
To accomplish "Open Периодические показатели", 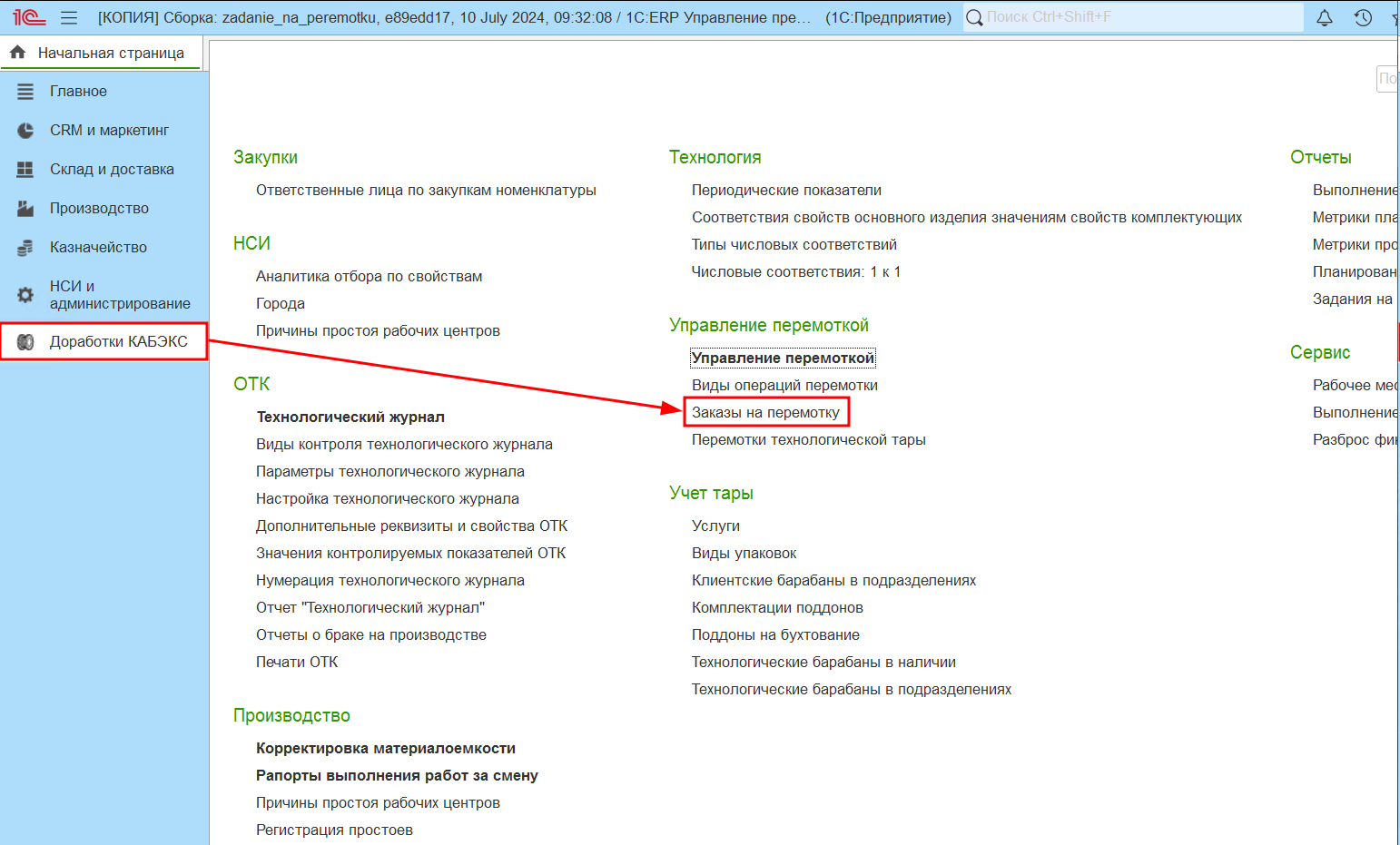I will click(786, 191).
